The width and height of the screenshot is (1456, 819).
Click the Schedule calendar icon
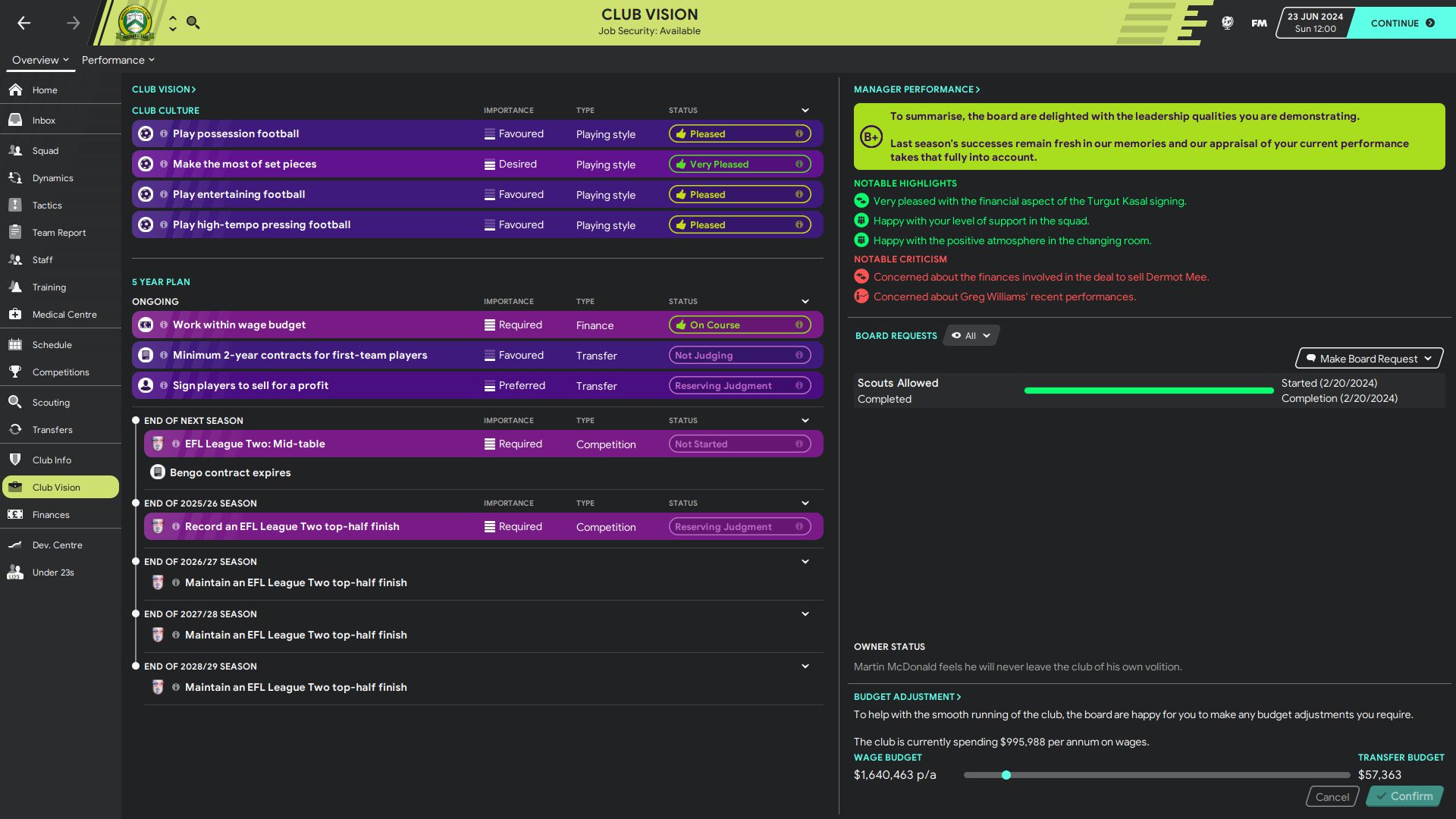pyautogui.click(x=15, y=344)
